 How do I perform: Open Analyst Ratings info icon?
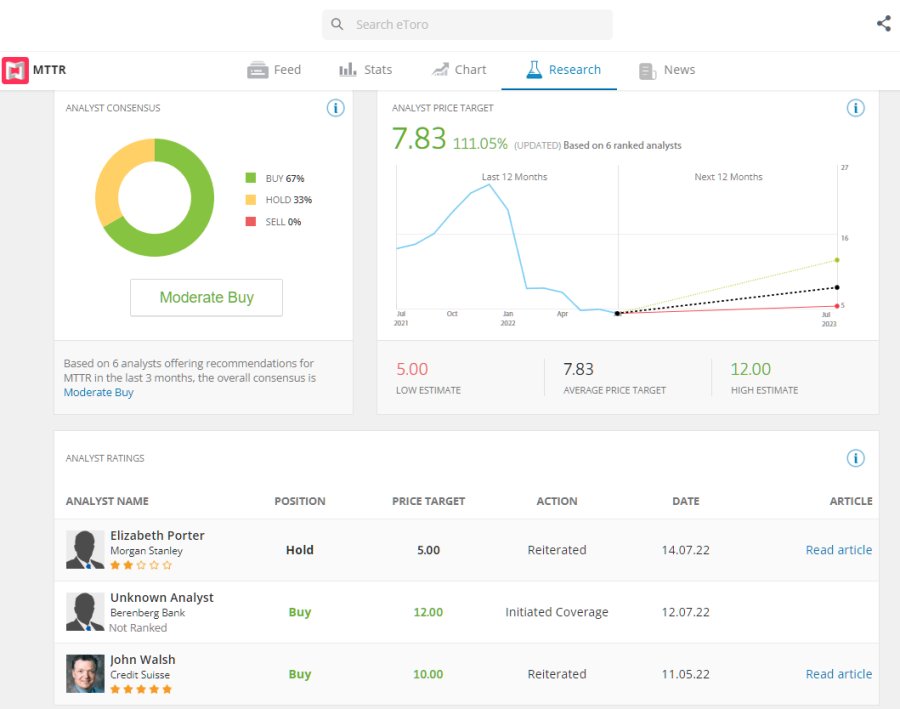855,458
